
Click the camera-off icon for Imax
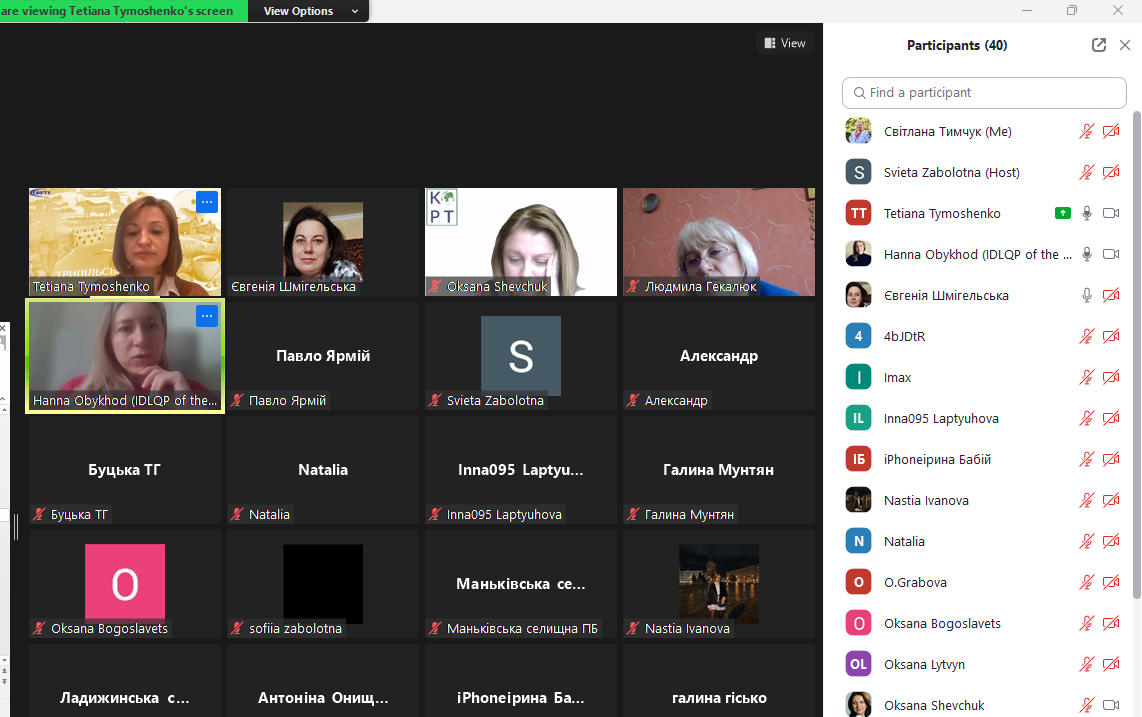click(x=1111, y=377)
